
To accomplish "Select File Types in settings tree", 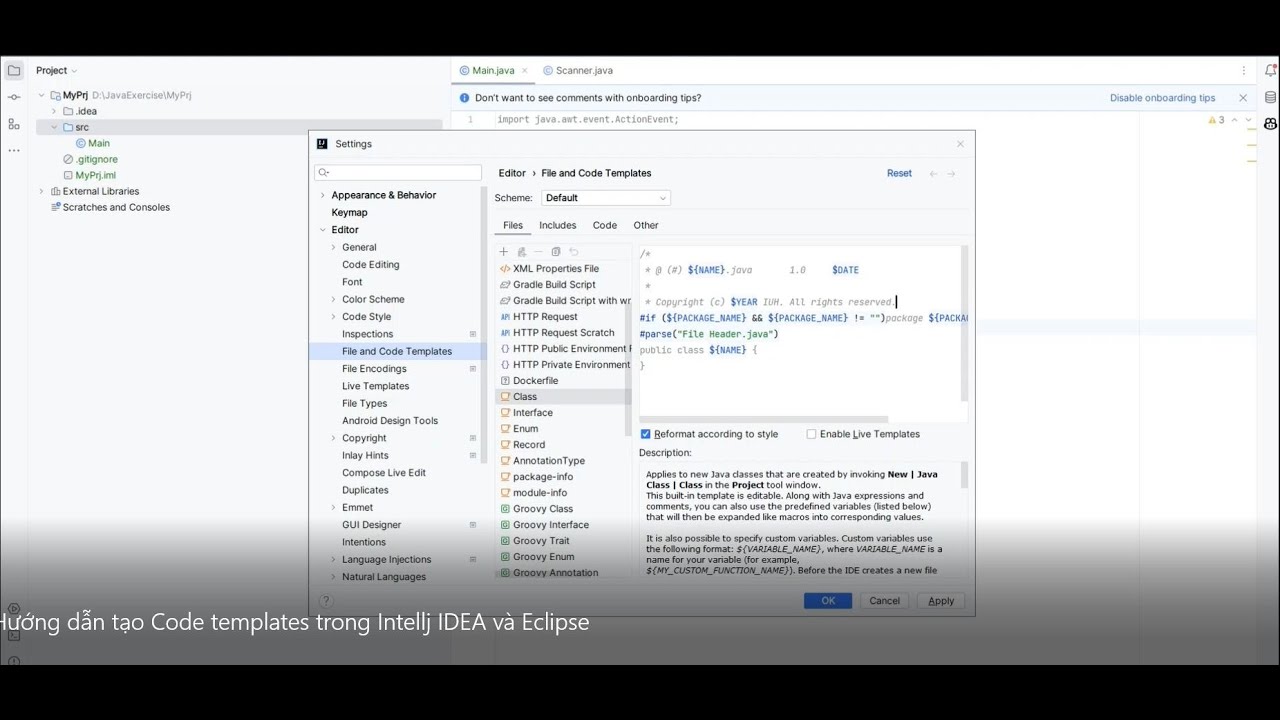I will click(364, 404).
